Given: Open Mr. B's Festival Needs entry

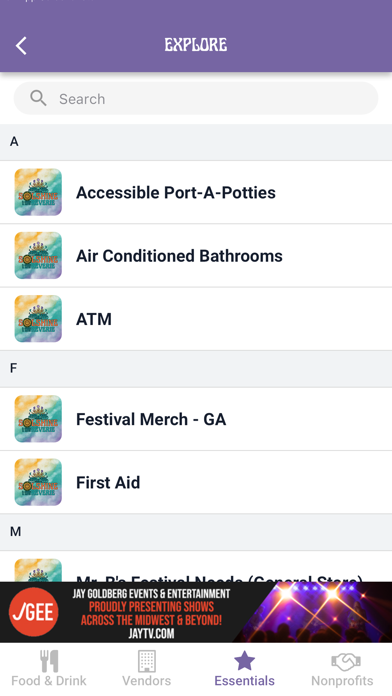Looking at the screenshot, I should pyautogui.click(x=196, y=566).
